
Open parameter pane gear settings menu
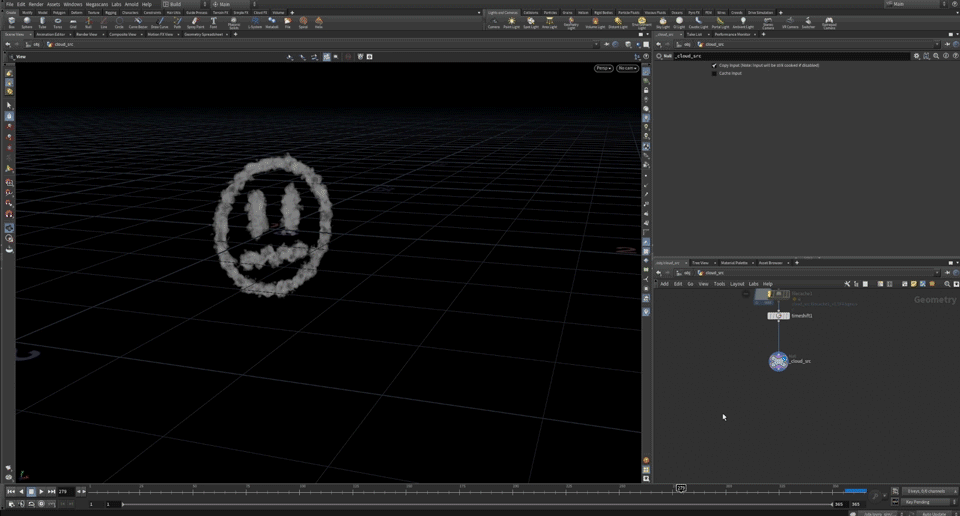click(x=917, y=56)
